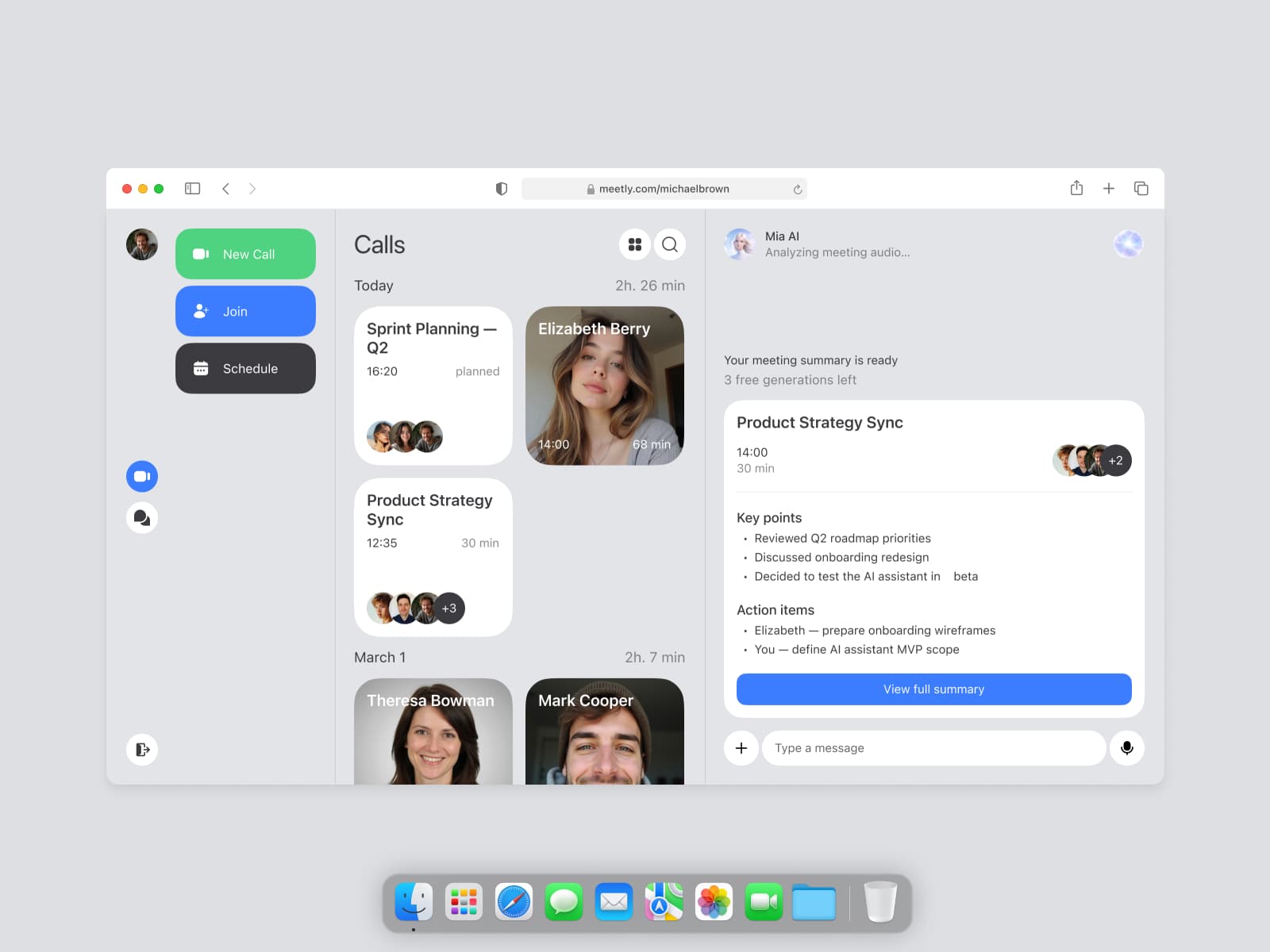Toggle the browser sidebar panel

(192, 189)
